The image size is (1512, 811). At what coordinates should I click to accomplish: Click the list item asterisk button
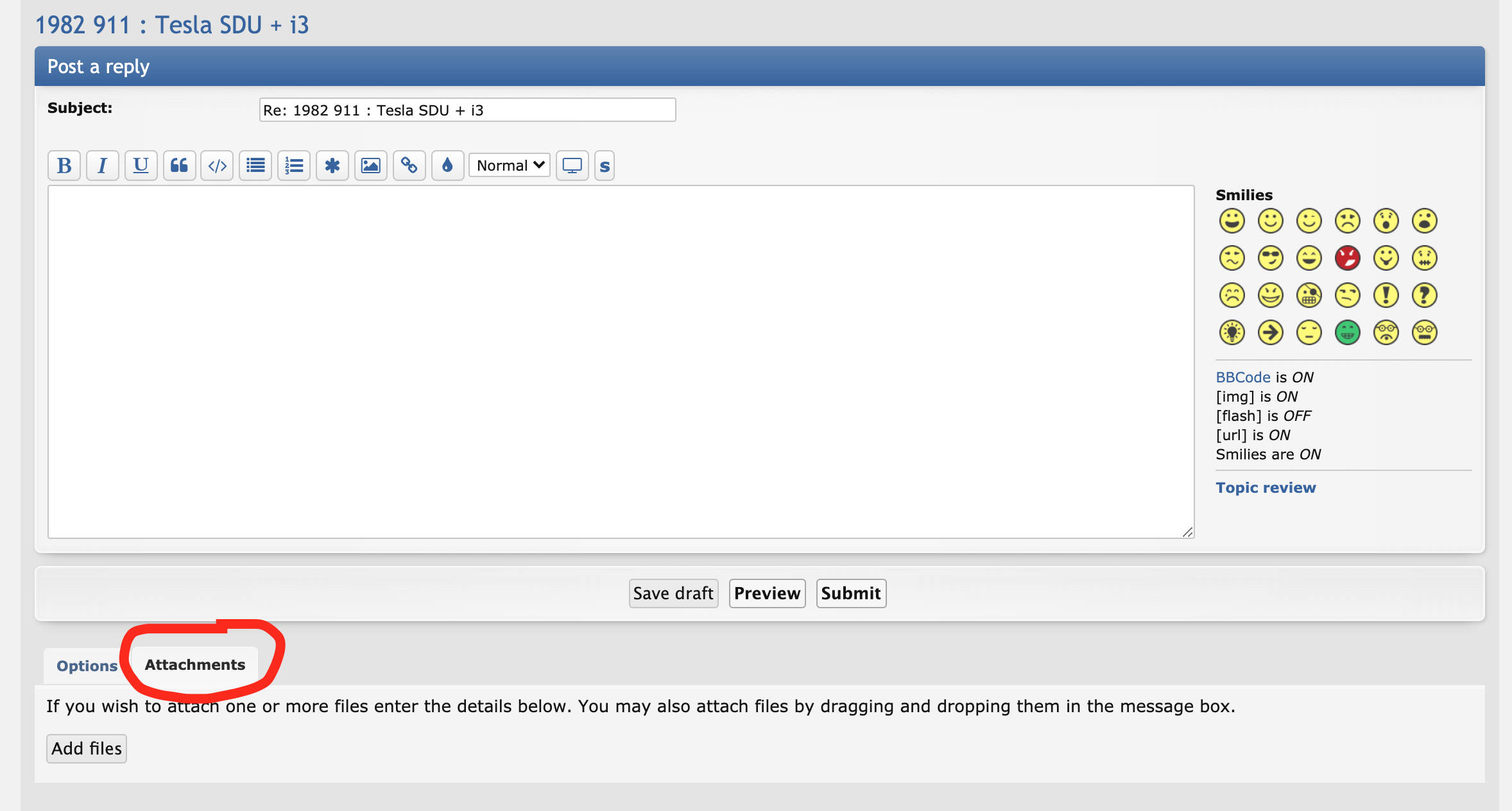coord(332,166)
